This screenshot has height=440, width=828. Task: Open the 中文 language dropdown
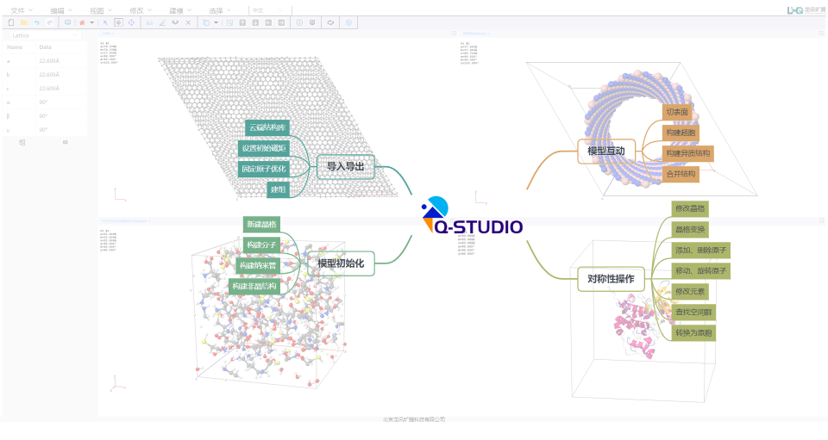[260, 10]
